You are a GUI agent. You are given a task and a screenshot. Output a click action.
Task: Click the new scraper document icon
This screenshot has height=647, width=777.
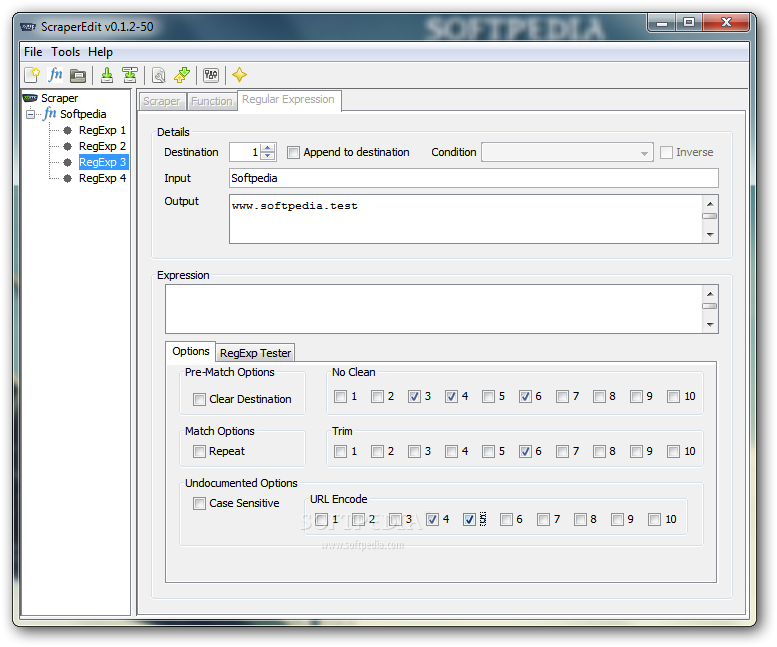coord(32,75)
